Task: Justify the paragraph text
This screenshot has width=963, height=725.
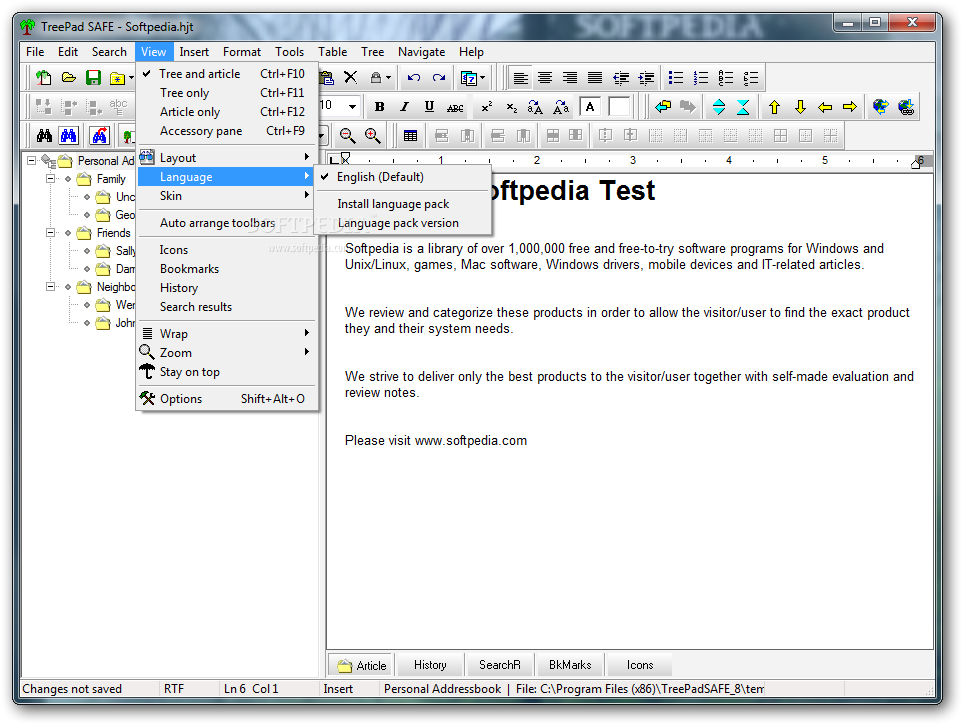Action: click(x=595, y=77)
